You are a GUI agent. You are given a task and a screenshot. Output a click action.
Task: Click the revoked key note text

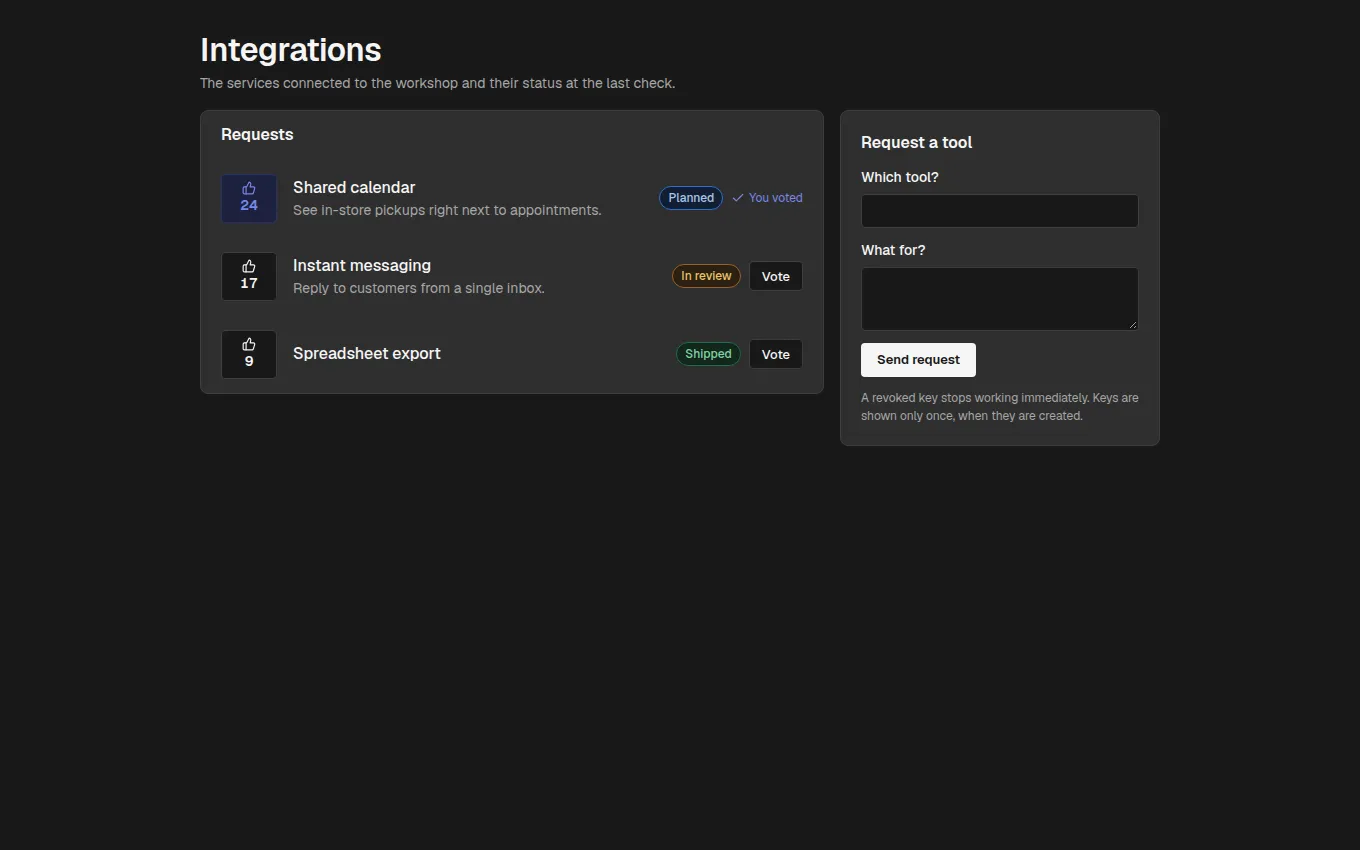(x=1000, y=407)
